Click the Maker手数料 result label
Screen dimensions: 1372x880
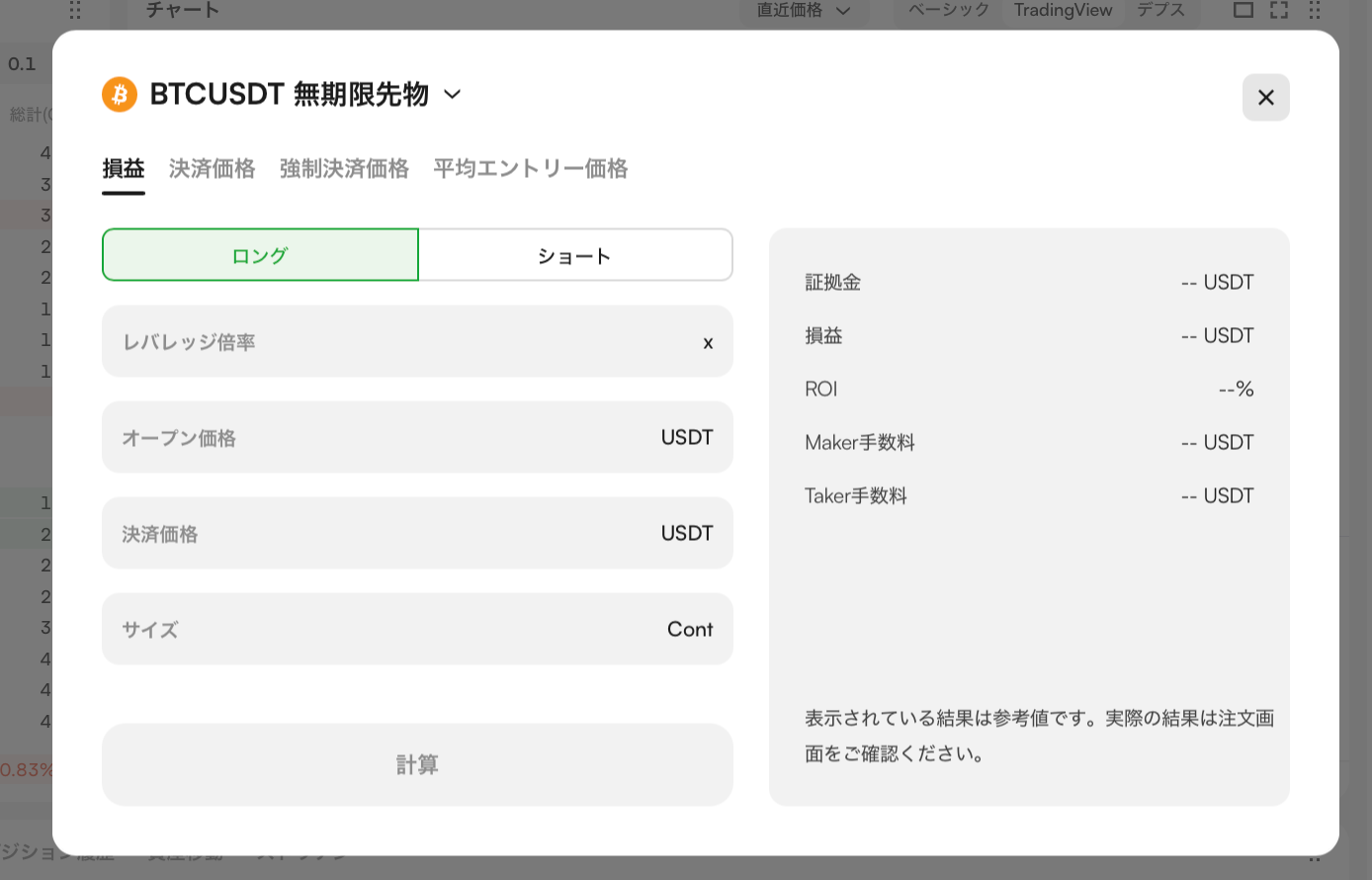pyautogui.click(x=860, y=443)
